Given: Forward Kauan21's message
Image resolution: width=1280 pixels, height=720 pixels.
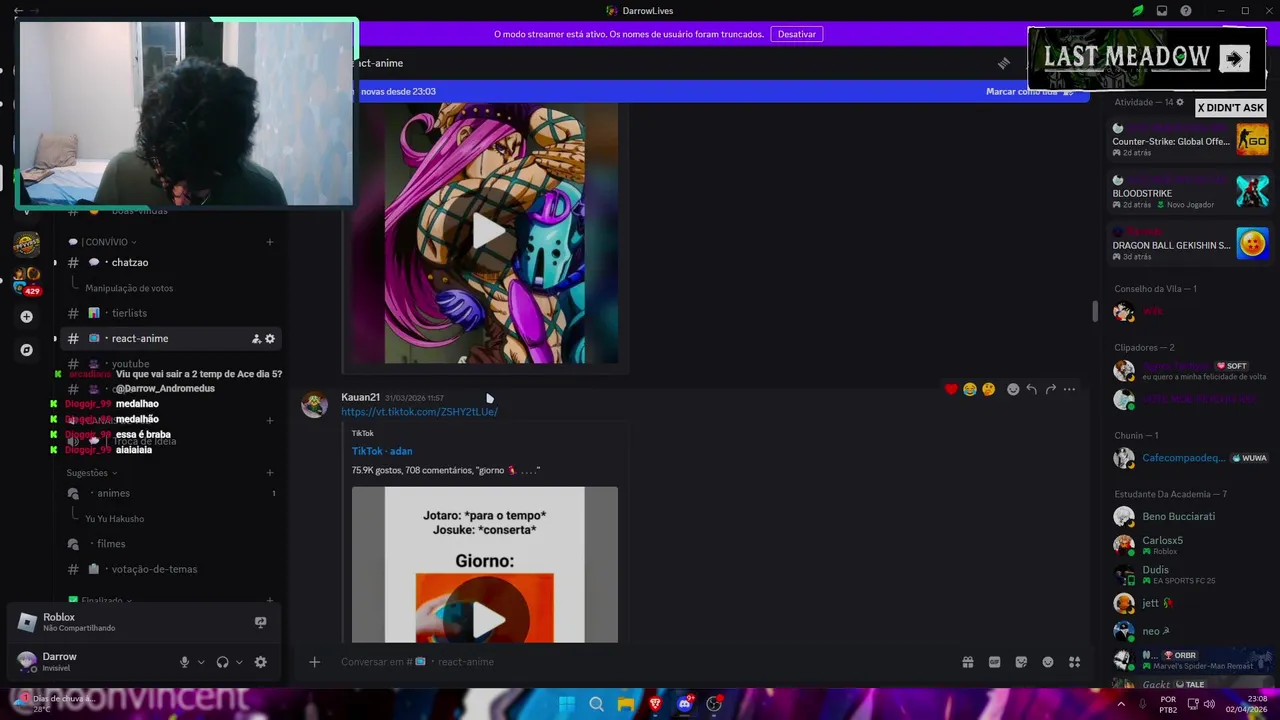Looking at the screenshot, I should pyautogui.click(x=1051, y=389).
